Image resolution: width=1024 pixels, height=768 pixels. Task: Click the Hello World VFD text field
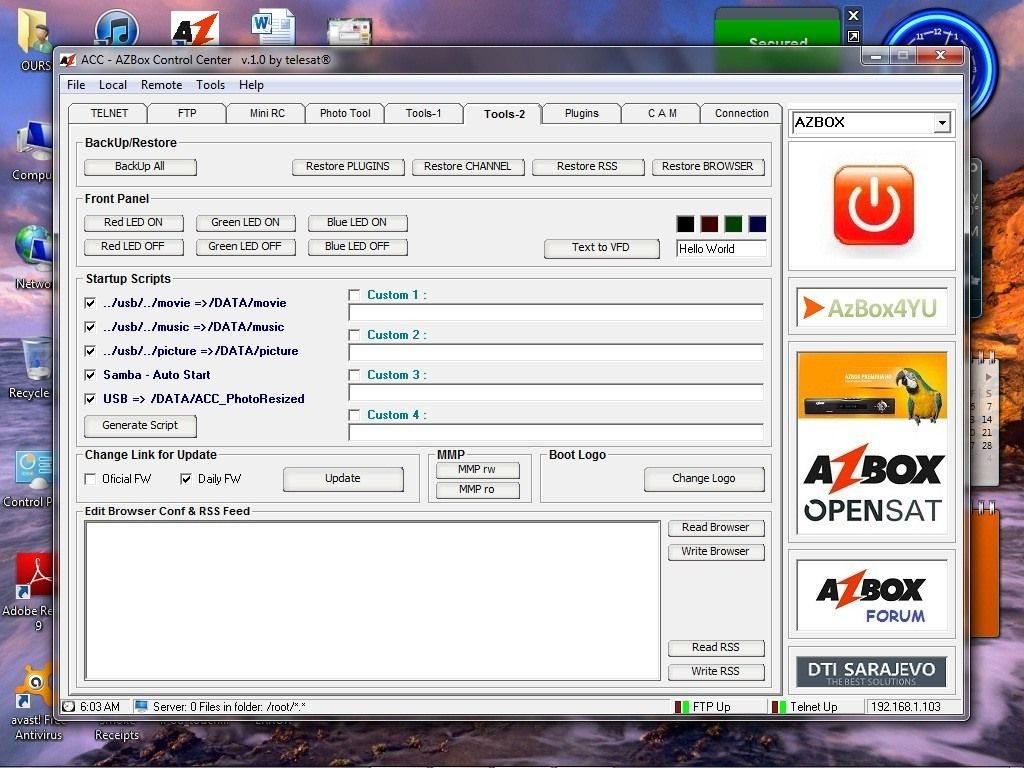click(721, 249)
